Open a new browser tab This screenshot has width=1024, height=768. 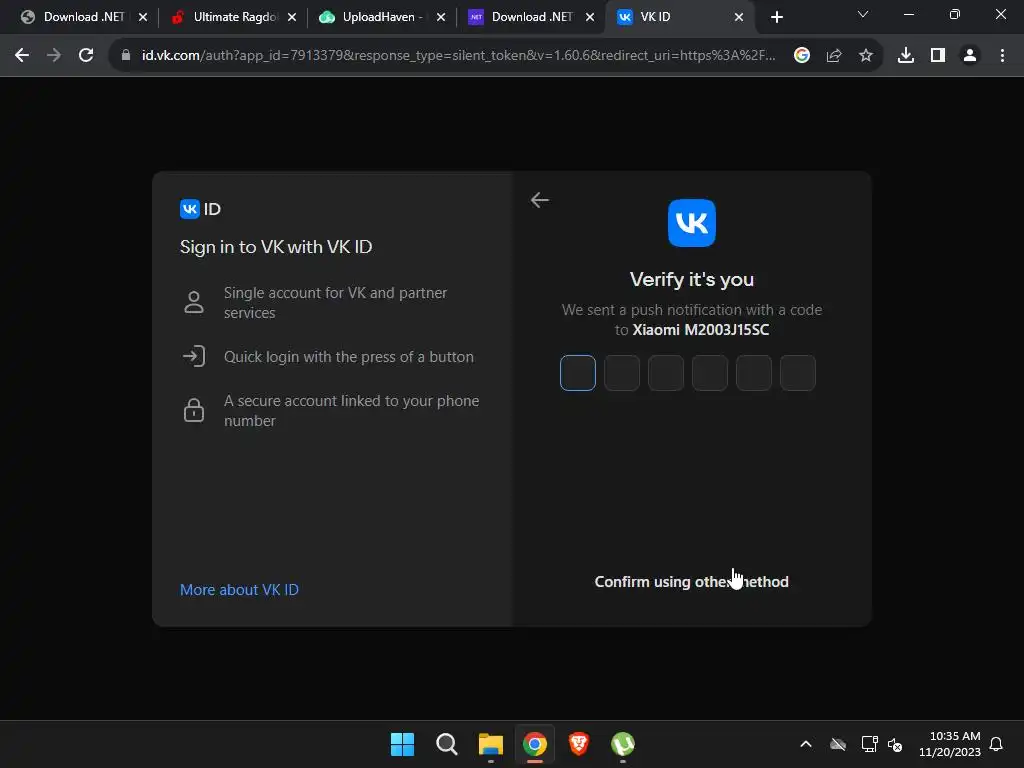coord(776,17)
